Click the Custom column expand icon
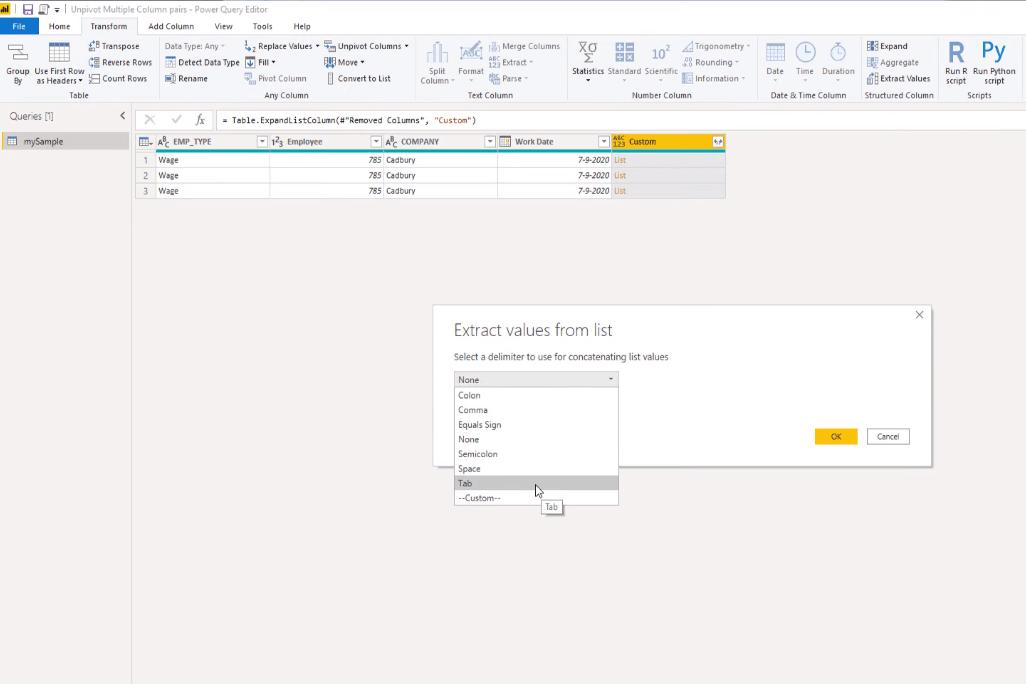The image size is (1026, 684). (x=718, y=141)
